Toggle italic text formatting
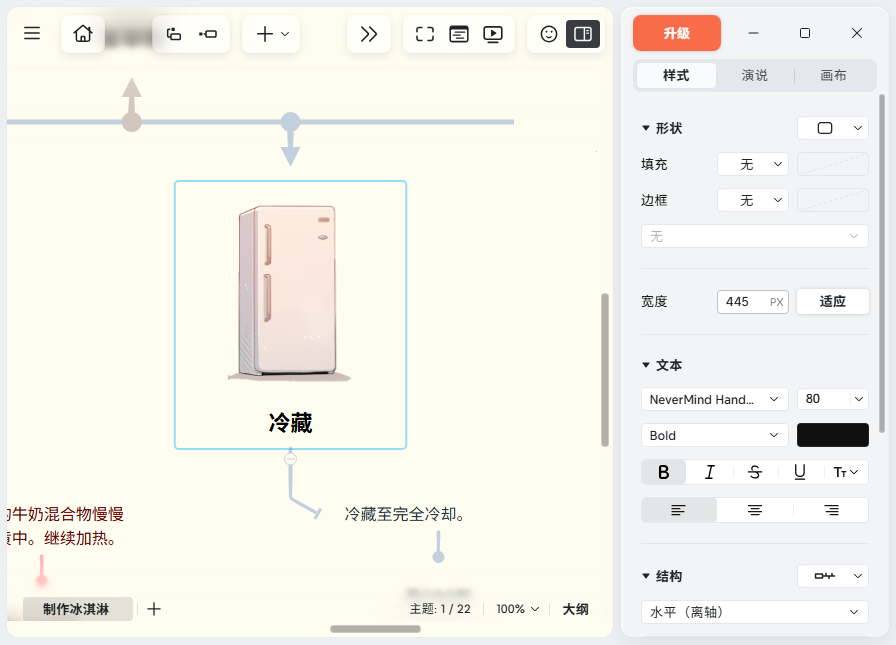This screenshot has height=645, width=896. [x=709, y=472]
